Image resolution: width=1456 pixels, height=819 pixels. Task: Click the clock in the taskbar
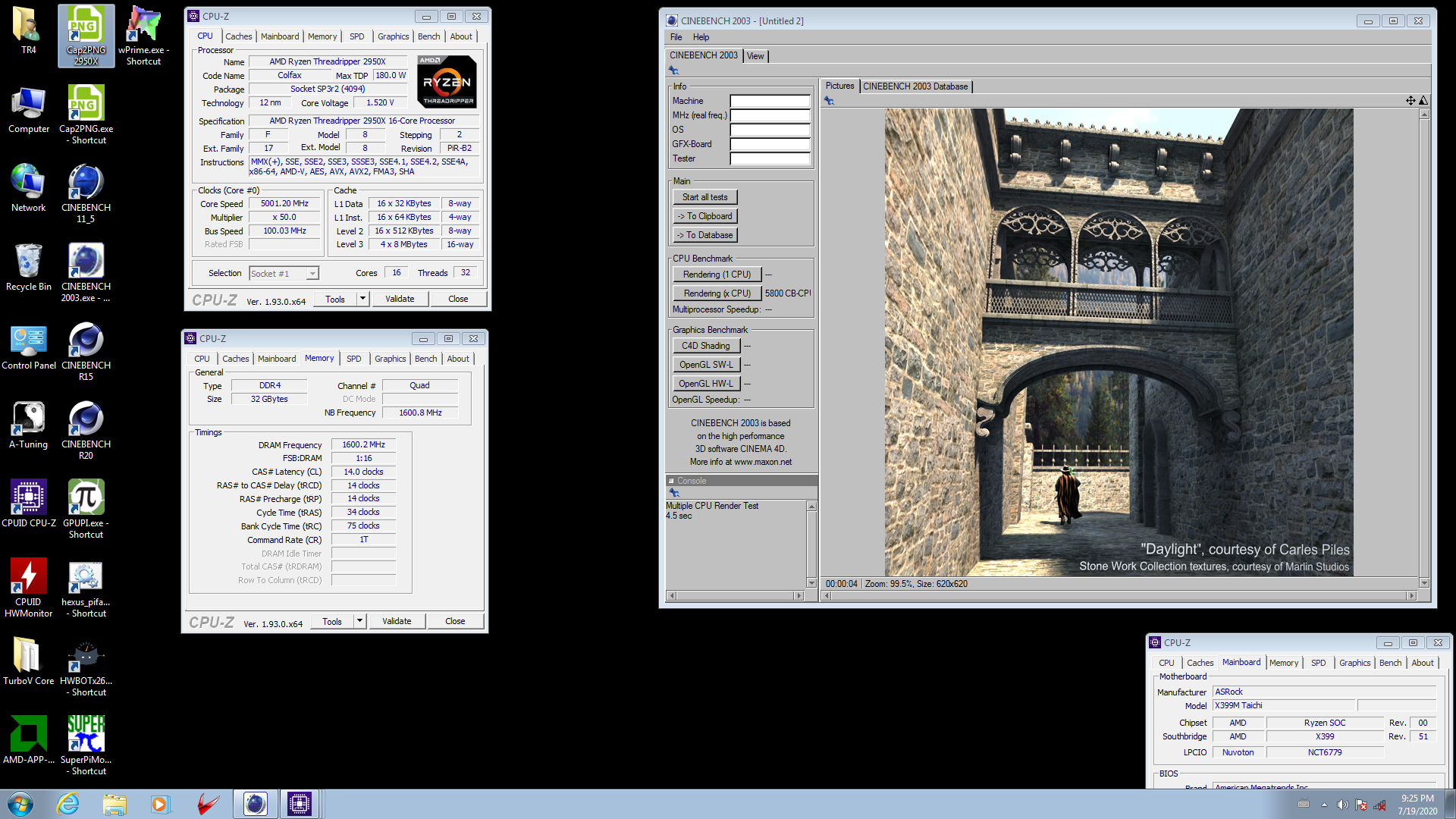pos(1417,805)
